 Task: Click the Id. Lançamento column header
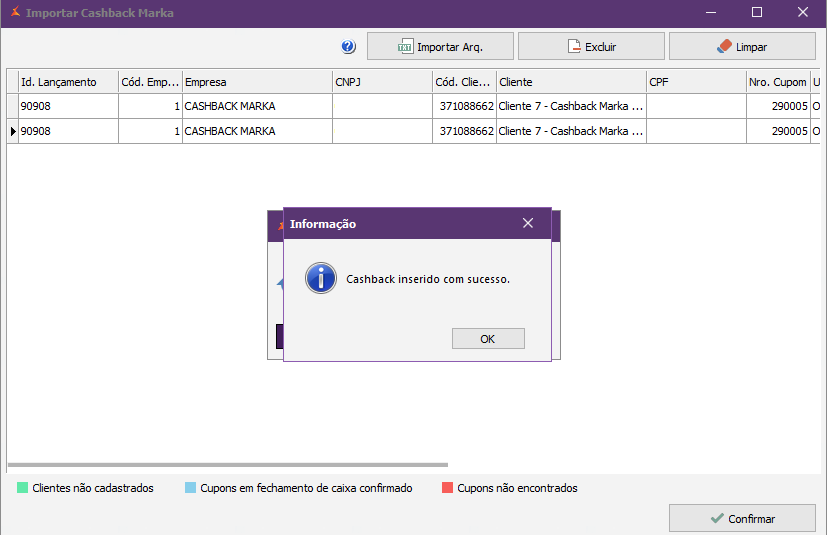pos(69,82)
